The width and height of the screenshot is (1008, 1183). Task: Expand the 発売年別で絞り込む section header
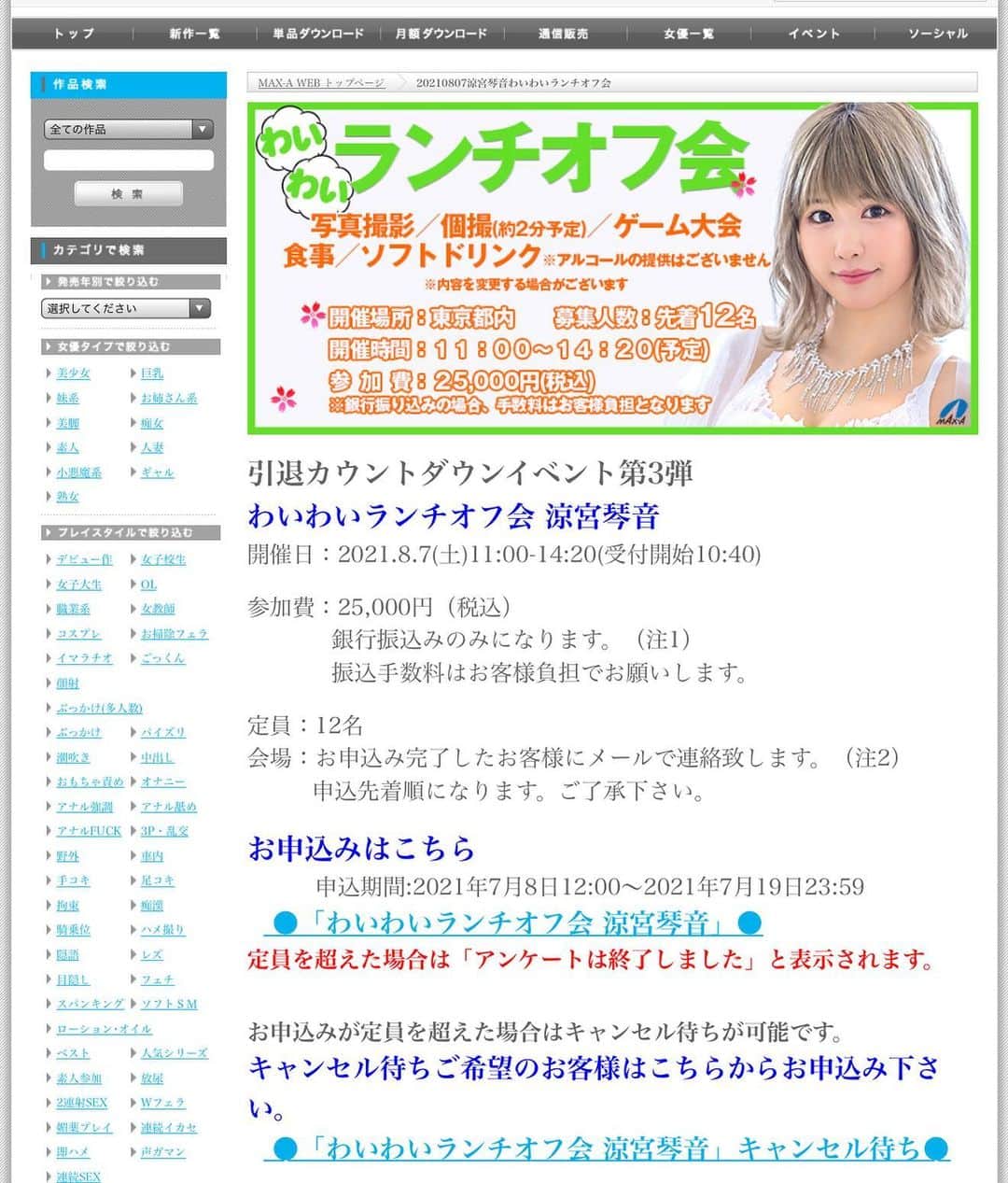click(x=131, y=281)
